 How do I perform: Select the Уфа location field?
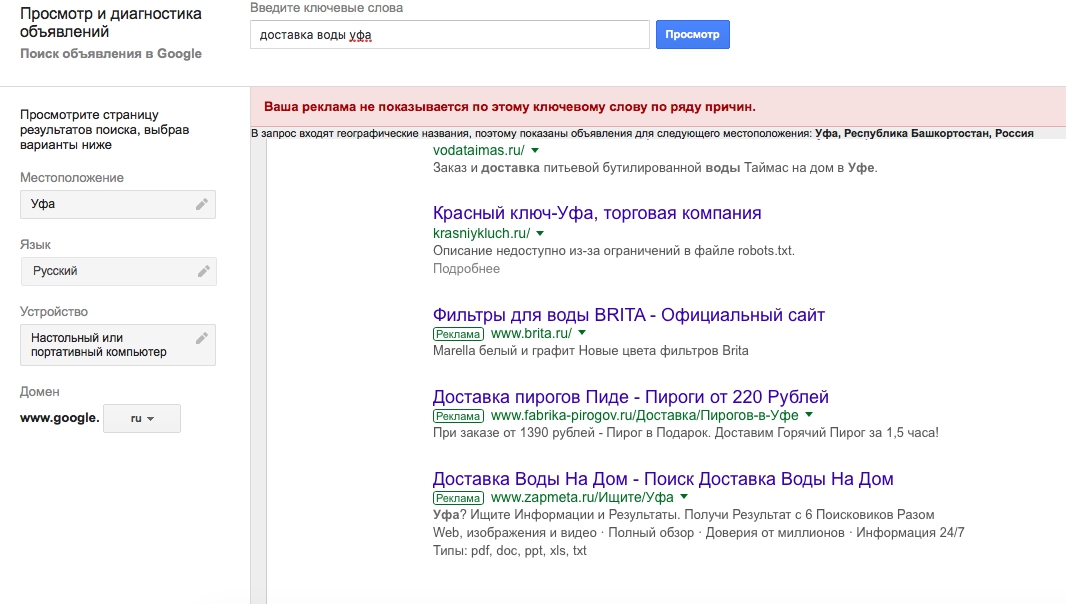click(x=118, y=204)
